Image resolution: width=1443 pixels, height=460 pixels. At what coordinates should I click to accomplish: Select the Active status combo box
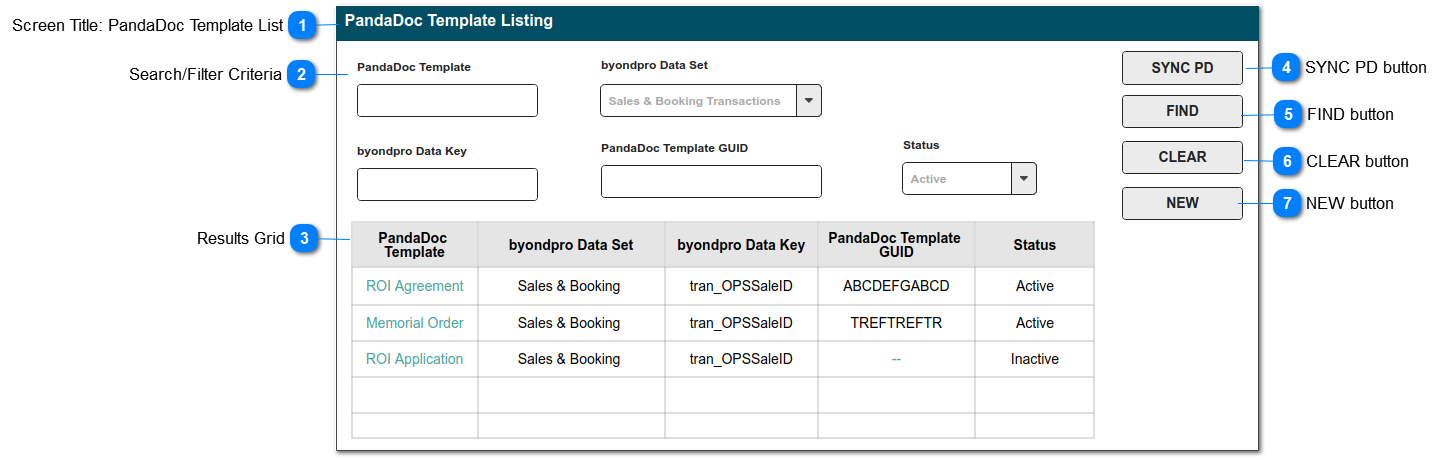(x=969, y=178)
